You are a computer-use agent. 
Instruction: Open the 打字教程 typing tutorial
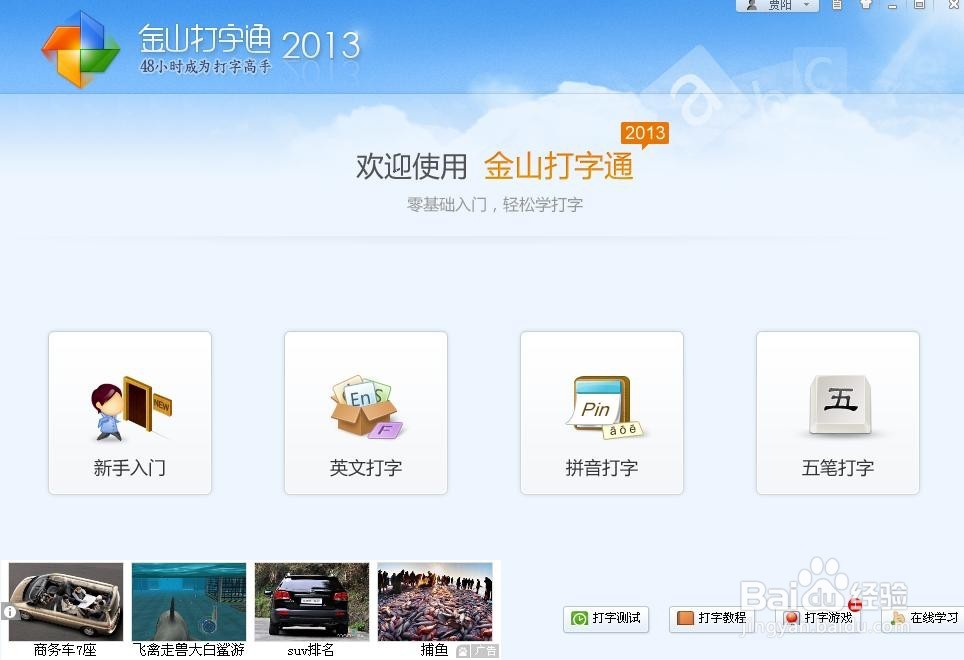[x=712, y=618]
